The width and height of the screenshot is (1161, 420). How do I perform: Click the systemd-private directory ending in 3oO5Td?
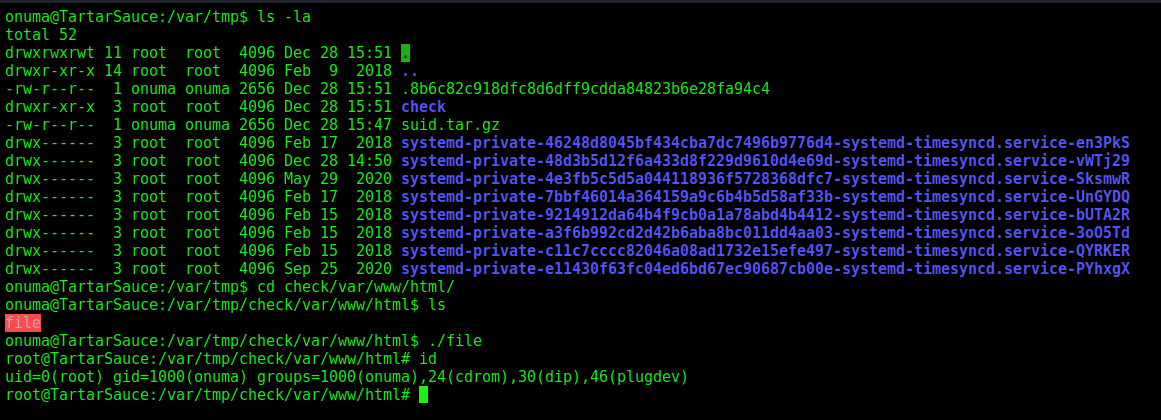click(x=765, y=233)
